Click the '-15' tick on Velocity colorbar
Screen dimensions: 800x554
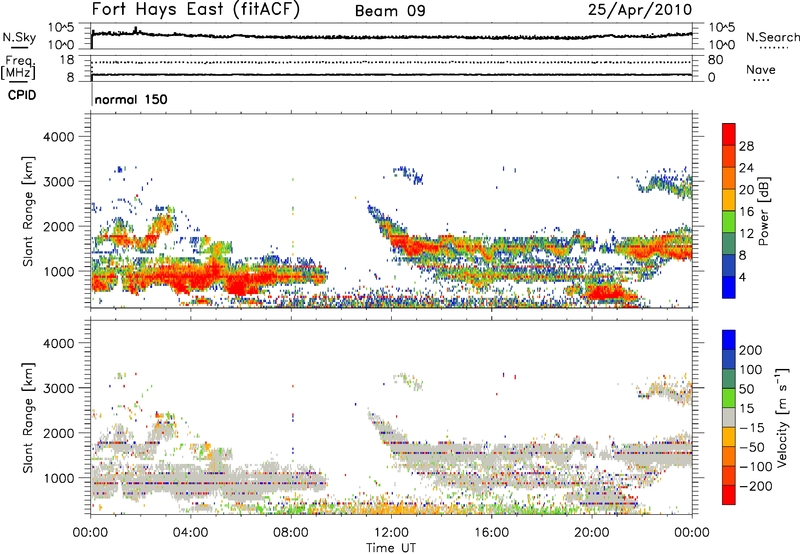click(752, 428)
